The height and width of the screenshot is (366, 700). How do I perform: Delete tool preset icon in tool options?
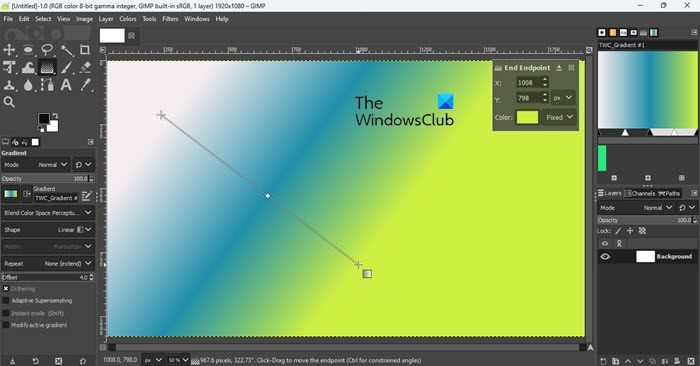(x=58, y=361)
